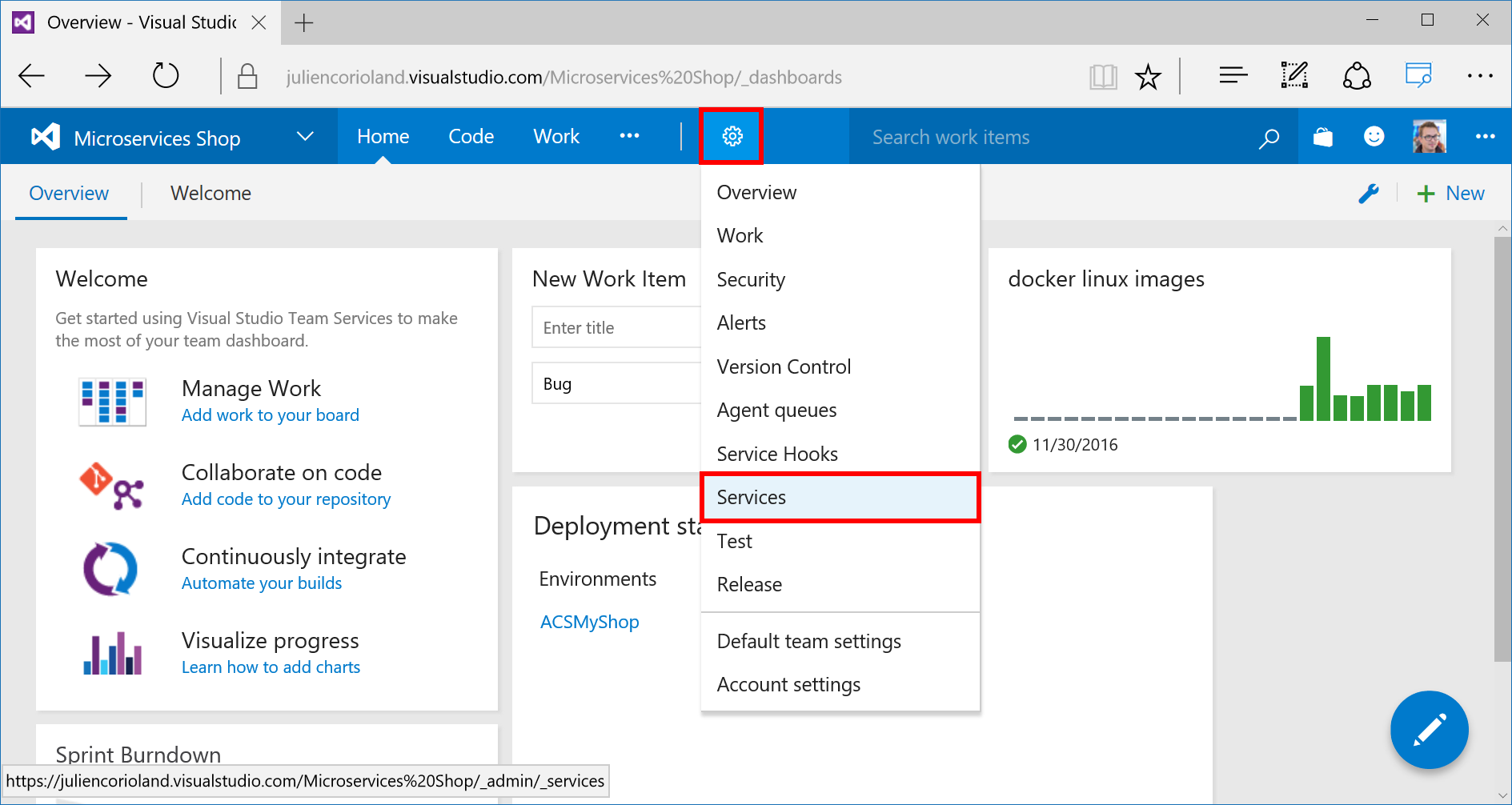Choose Security in the settings menu
Screen dimensions: 1512x805
840,279
